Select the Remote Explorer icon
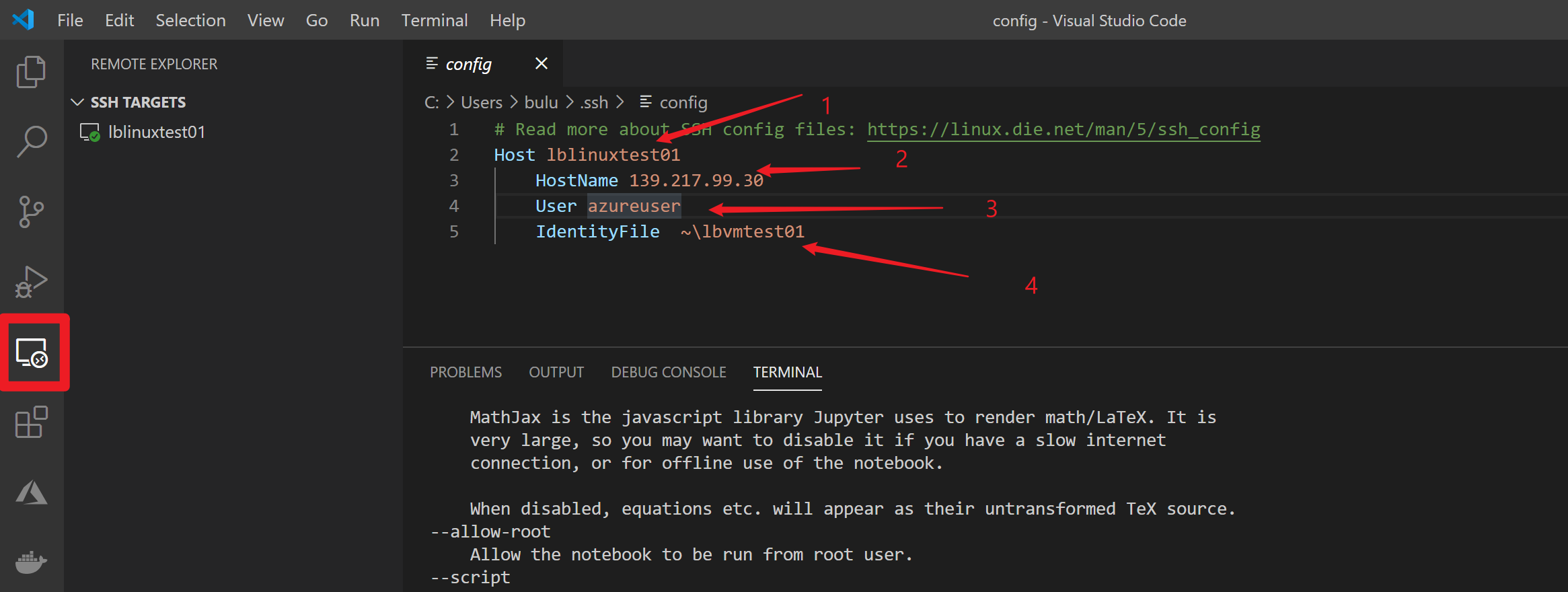This screenshot has height=592, width=1568. tap(32, 353)
